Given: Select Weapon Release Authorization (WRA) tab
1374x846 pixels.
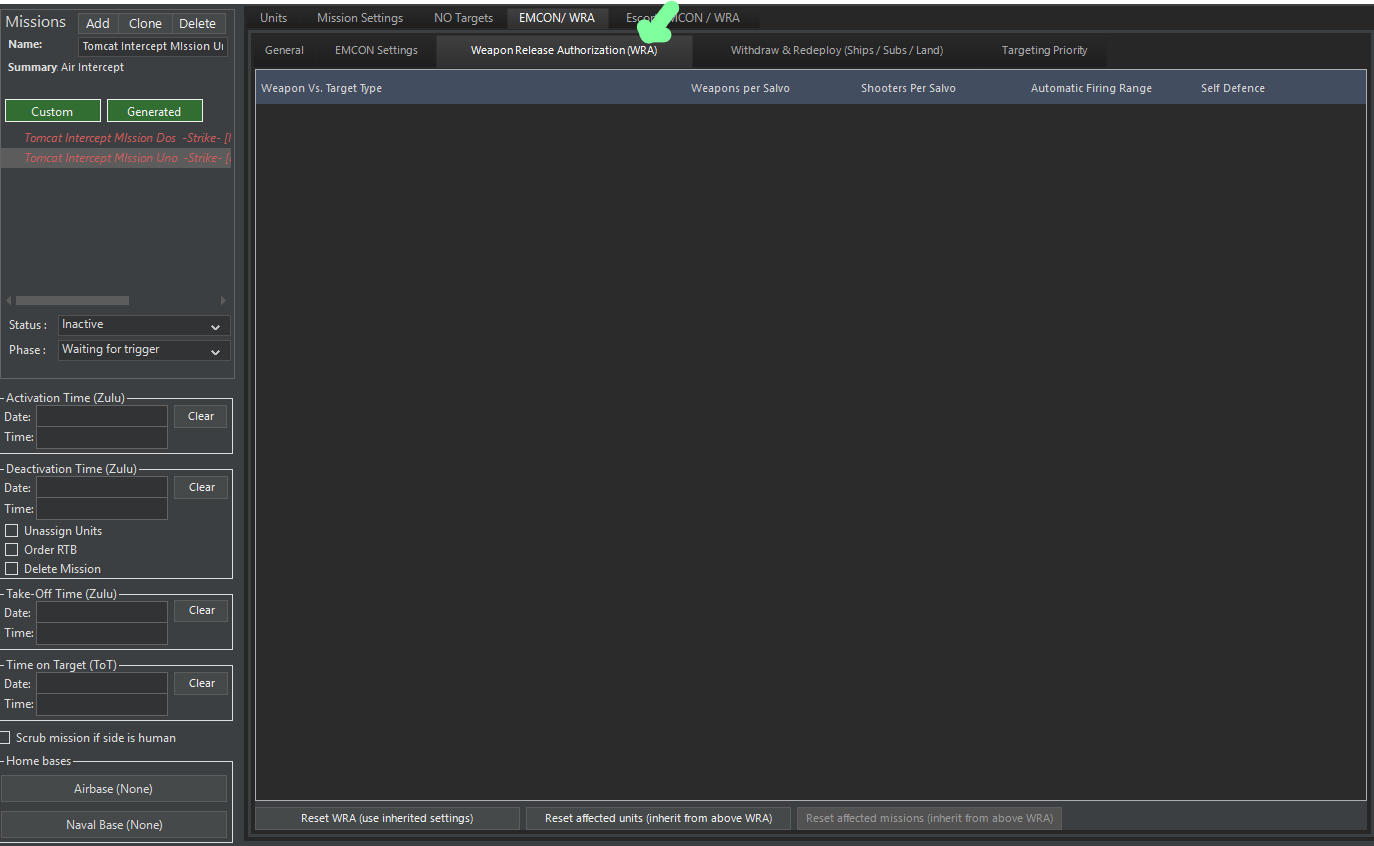Looking at the screenshot, I should pyautogui.click(x=564, y=50).
